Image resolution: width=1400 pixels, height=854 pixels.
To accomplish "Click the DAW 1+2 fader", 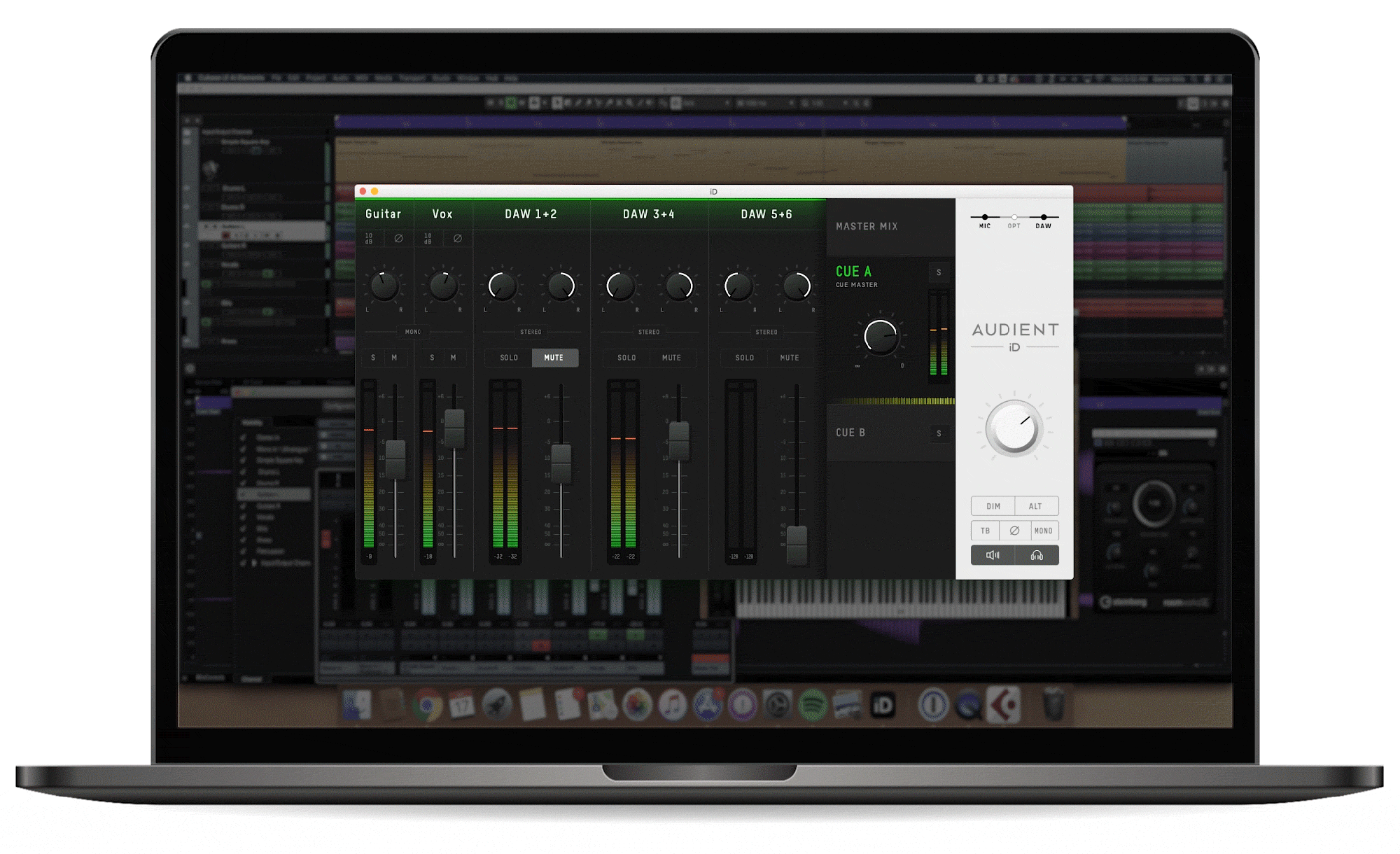I will click(561, 463).
